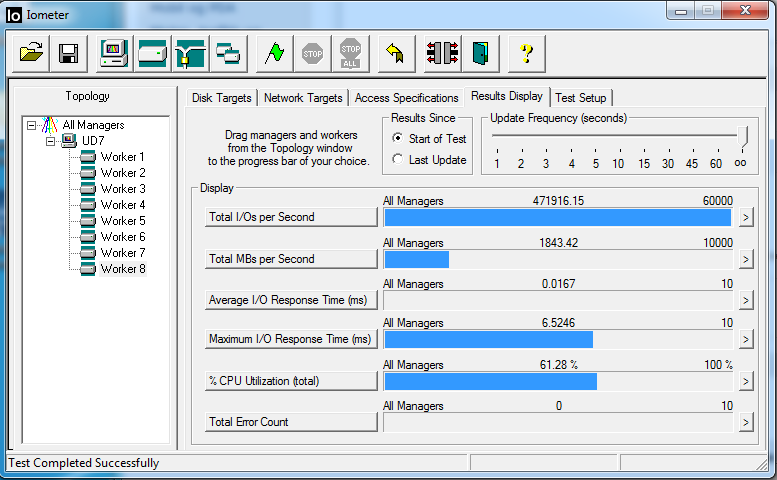Click the Total MBs per Second button
Image resolution: width=777 pixels, height=480 pixels.
pyautogui.click(x=291, y=259)
